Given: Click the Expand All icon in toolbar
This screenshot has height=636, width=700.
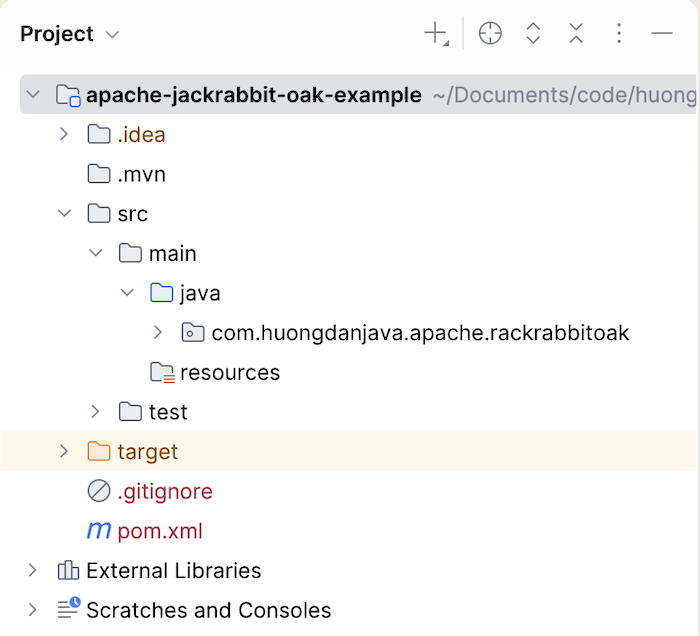Looking at the screenshot, I should [x=533, y=34].
